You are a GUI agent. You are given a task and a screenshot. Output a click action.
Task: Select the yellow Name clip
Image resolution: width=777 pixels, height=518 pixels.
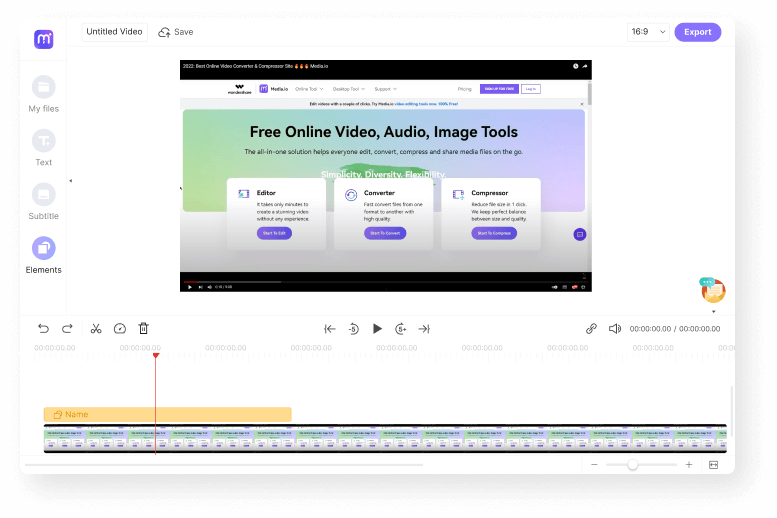pyautogui.click(x=167, y=414)
